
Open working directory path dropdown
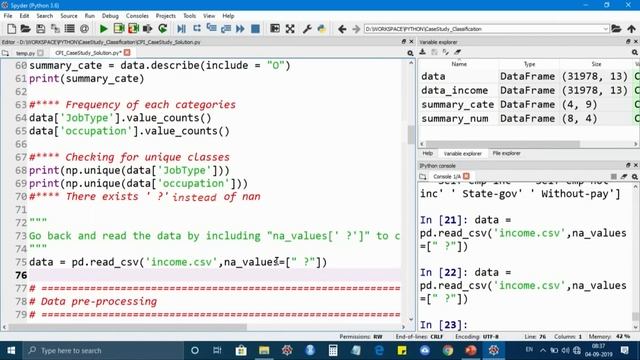605,29
